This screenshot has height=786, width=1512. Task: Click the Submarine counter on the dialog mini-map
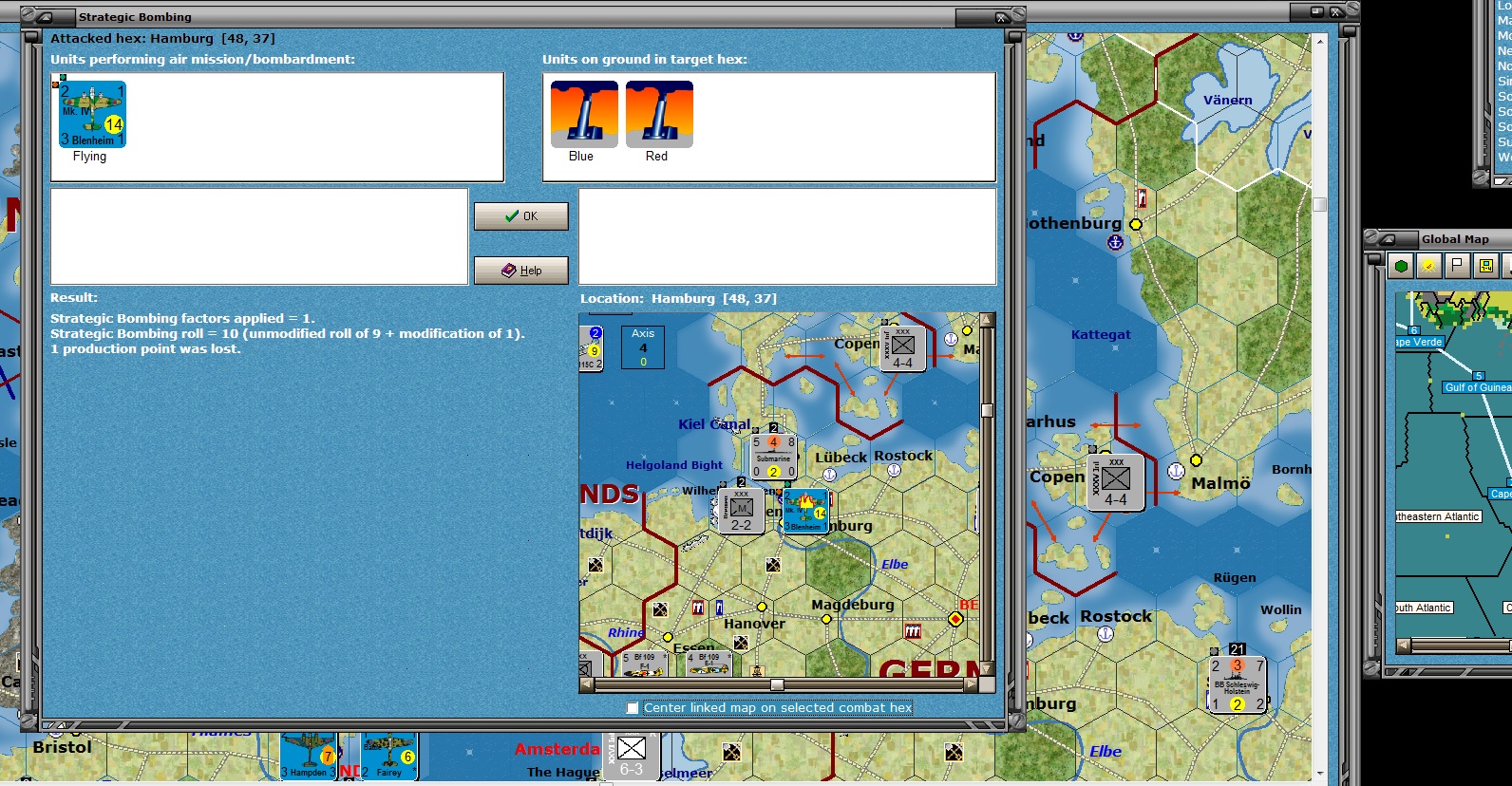tap(773, 457)
